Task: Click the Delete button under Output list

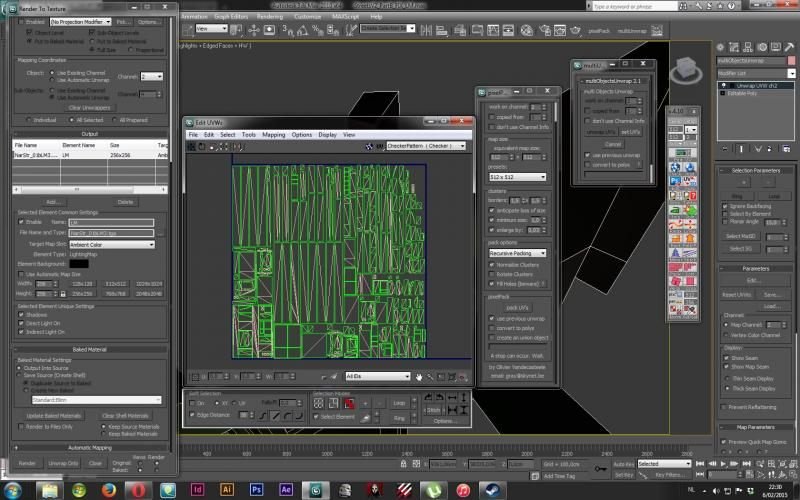Action: click(x=125, y=202)
